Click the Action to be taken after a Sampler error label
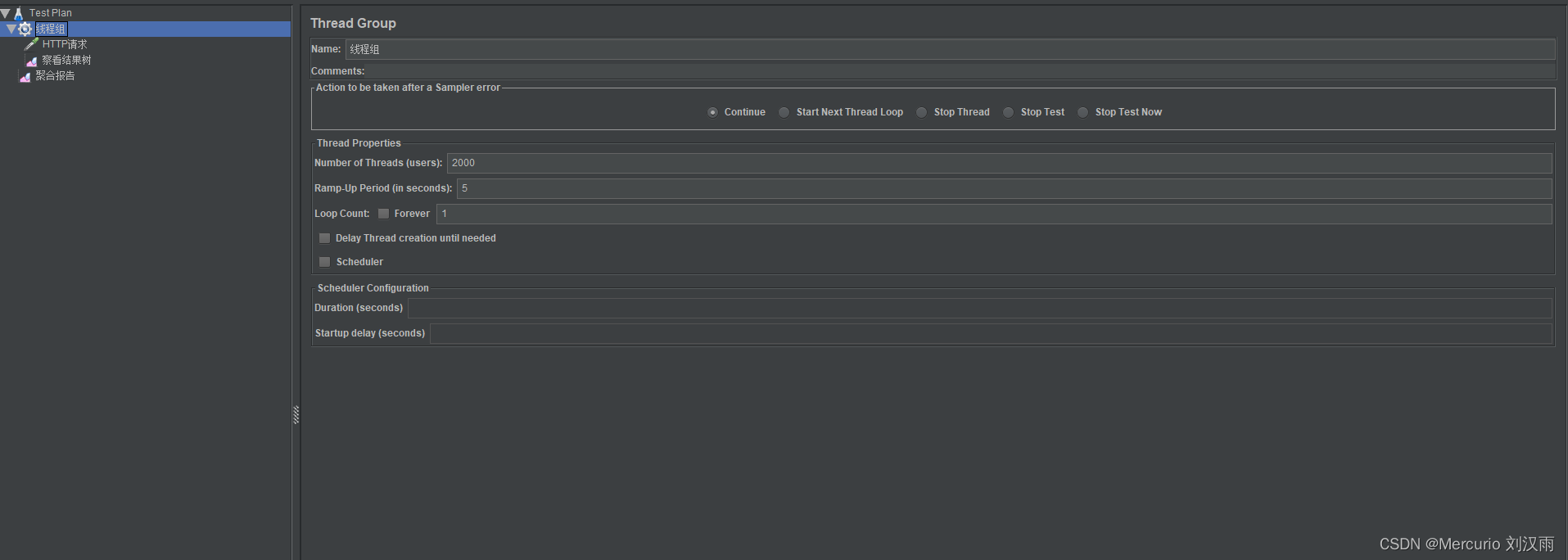Viewport: 1568px width, 560px height. [x=408, y=88]
